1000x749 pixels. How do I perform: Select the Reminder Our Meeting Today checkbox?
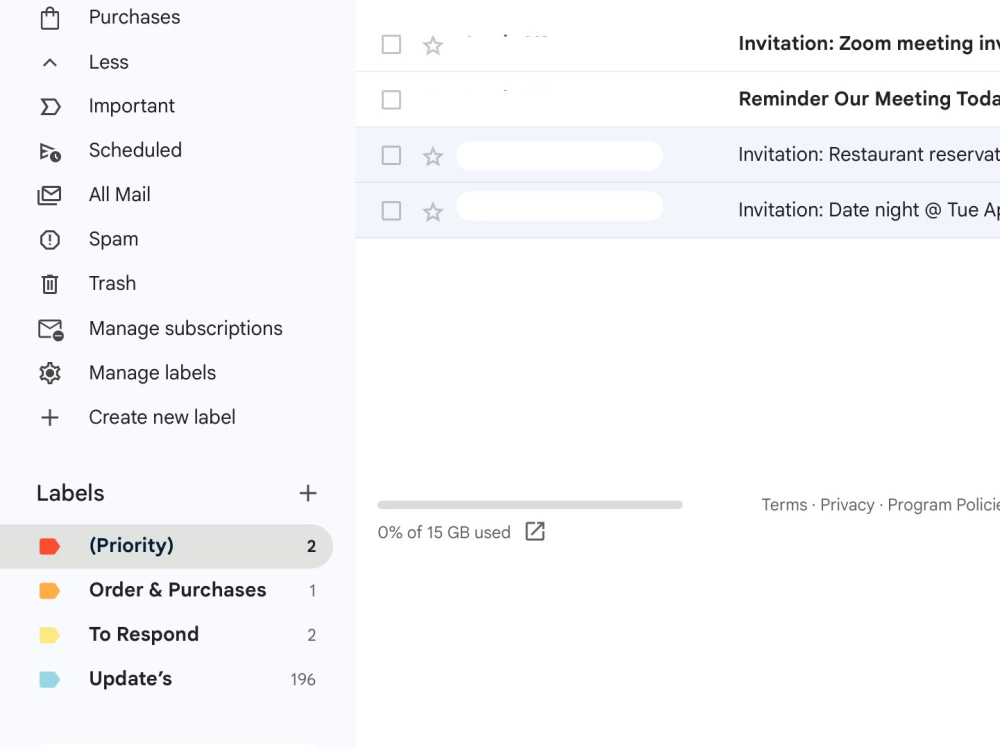[x=391, y=100]
